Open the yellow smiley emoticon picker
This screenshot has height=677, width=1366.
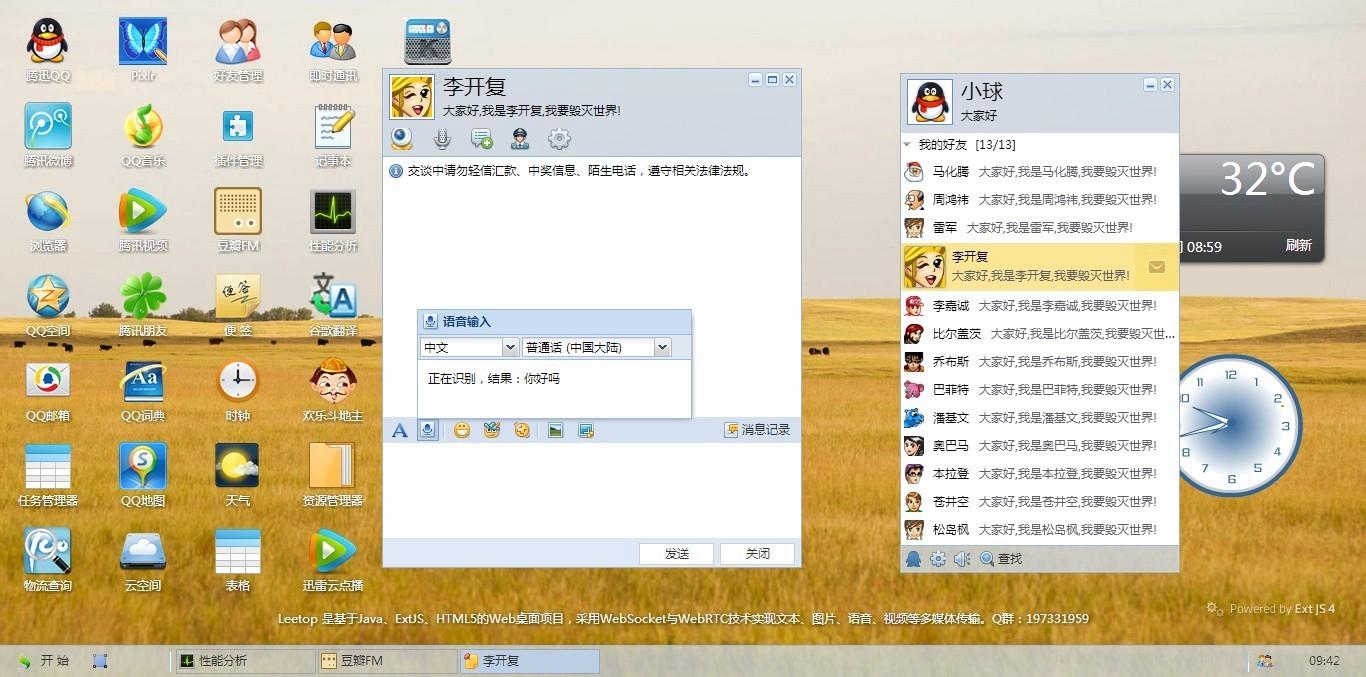[x=462, y=430]
